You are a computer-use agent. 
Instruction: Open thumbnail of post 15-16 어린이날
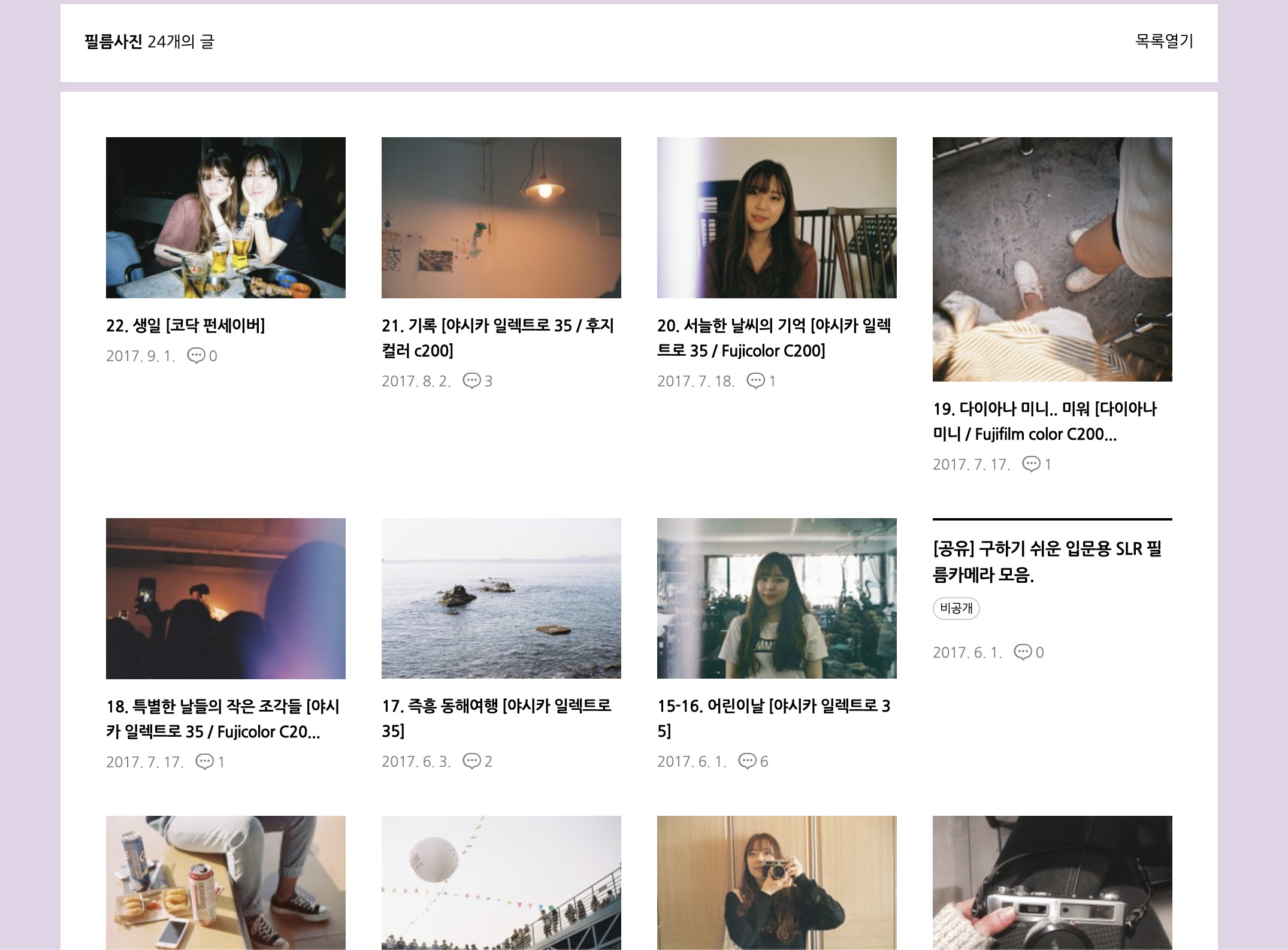(777, 598)
